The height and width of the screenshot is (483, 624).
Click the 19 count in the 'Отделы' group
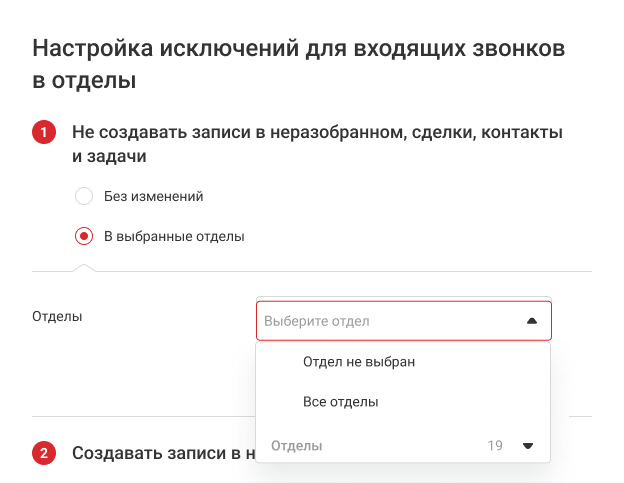pos(495,446)
